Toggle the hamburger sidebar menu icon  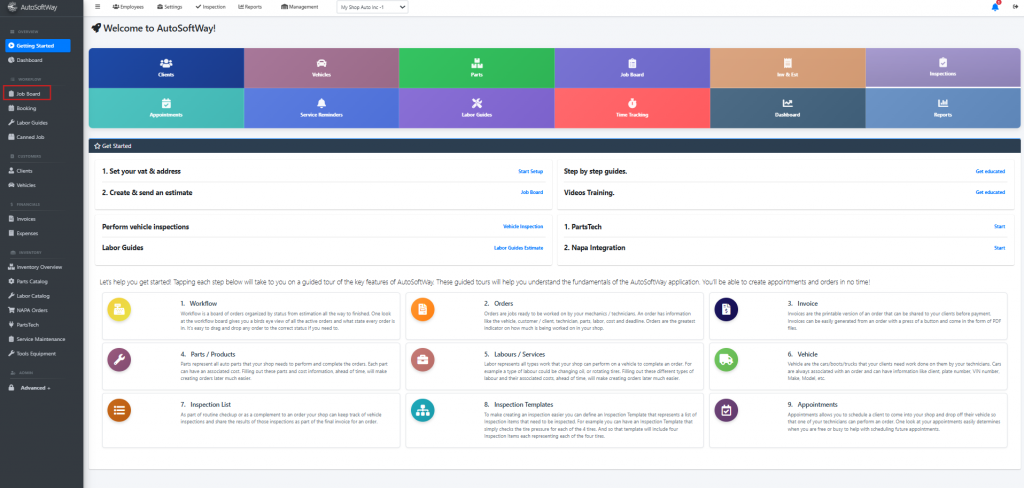97,7
